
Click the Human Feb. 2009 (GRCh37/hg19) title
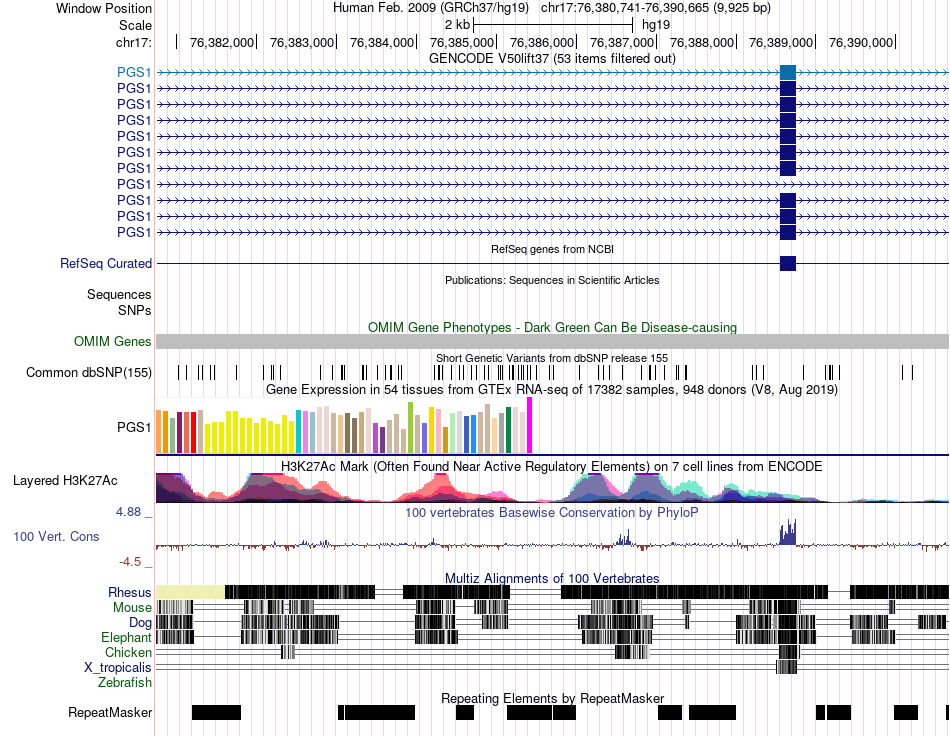pos(431,8)
